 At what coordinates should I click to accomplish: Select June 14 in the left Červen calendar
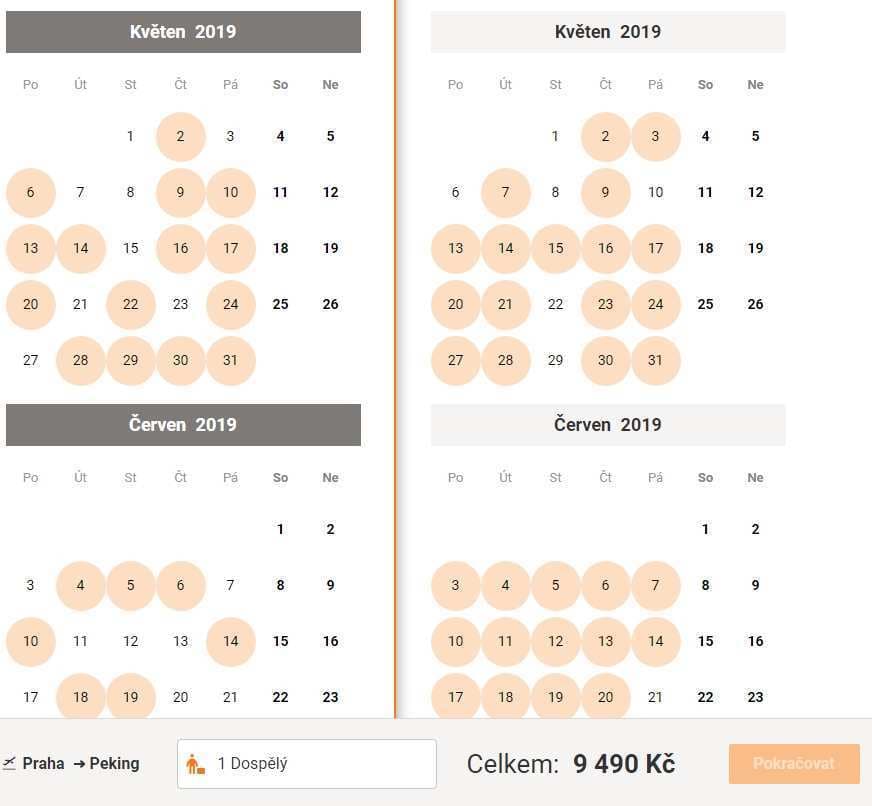tap(231, 641)
